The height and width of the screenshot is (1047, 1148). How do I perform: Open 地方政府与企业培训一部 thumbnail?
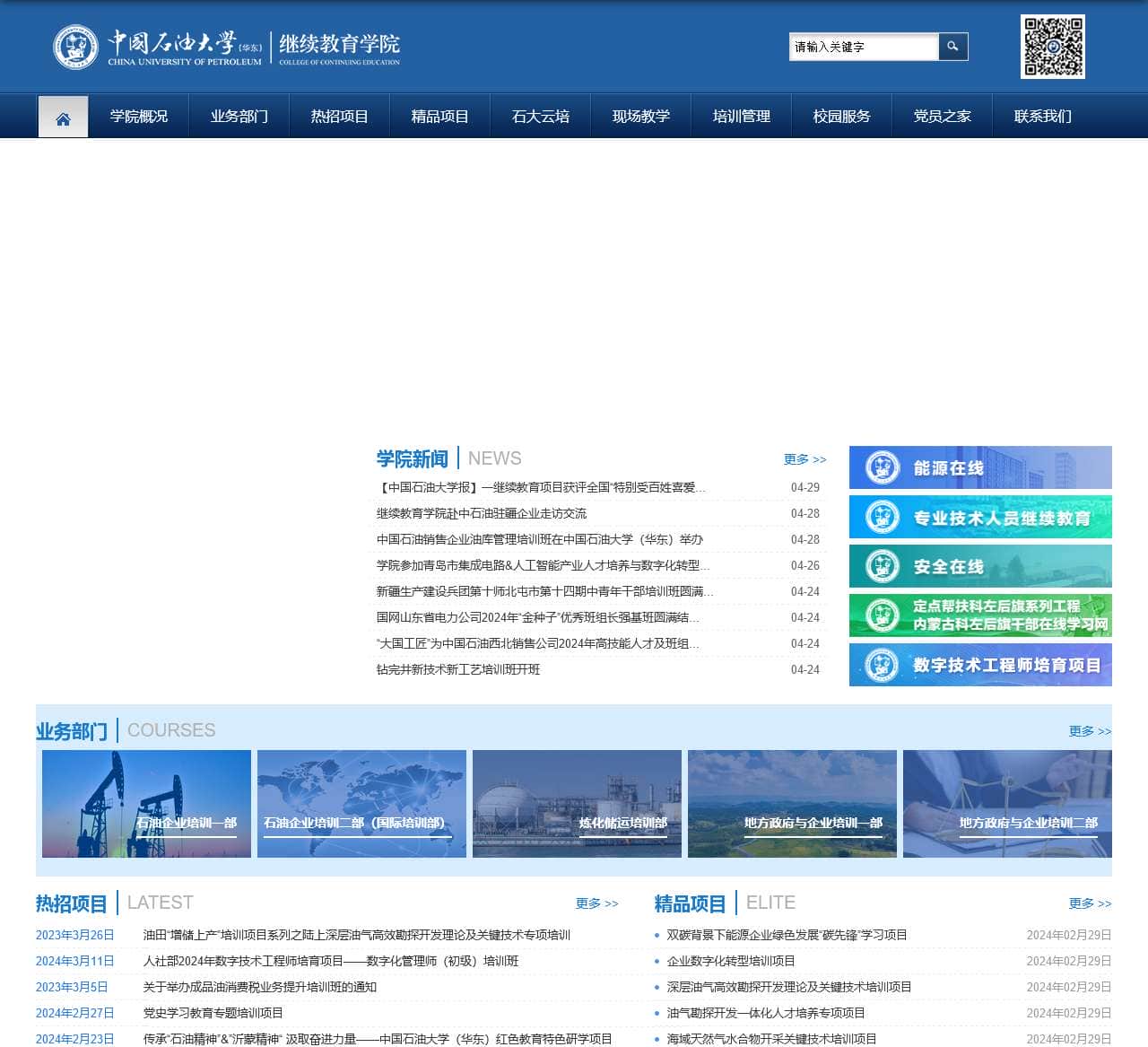[792, 804]
